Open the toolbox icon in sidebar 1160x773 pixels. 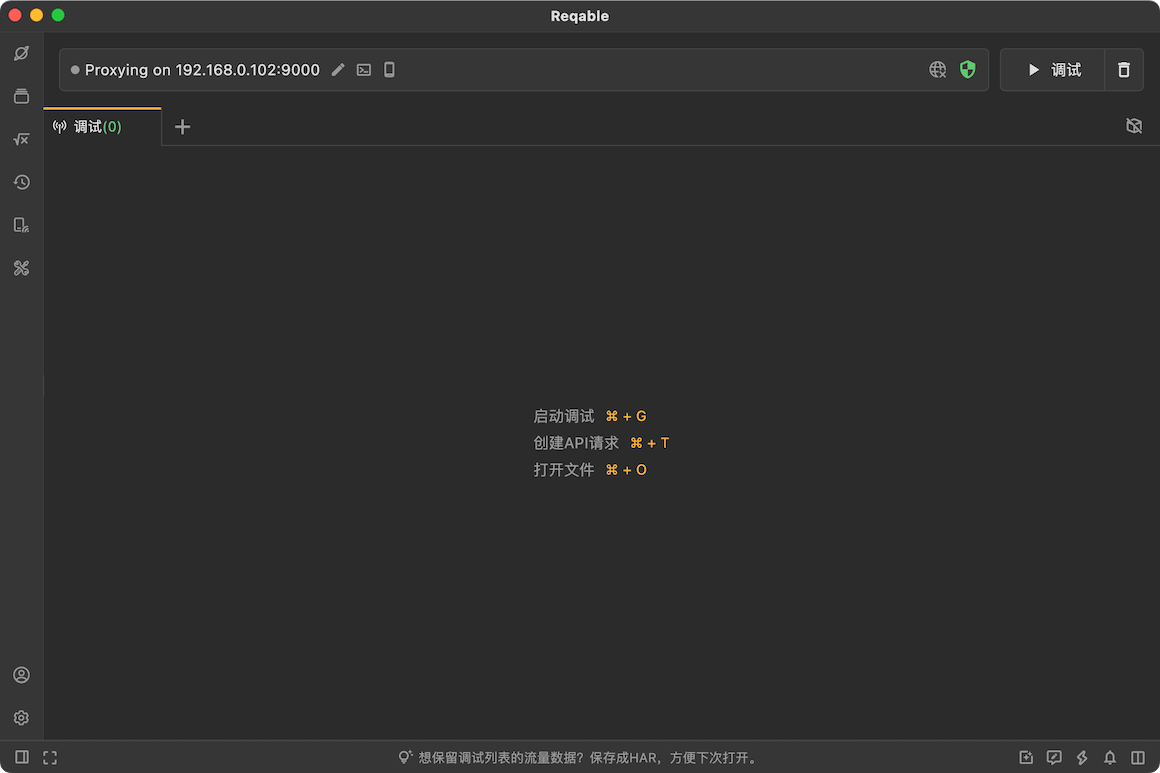[x=21, y=268]
